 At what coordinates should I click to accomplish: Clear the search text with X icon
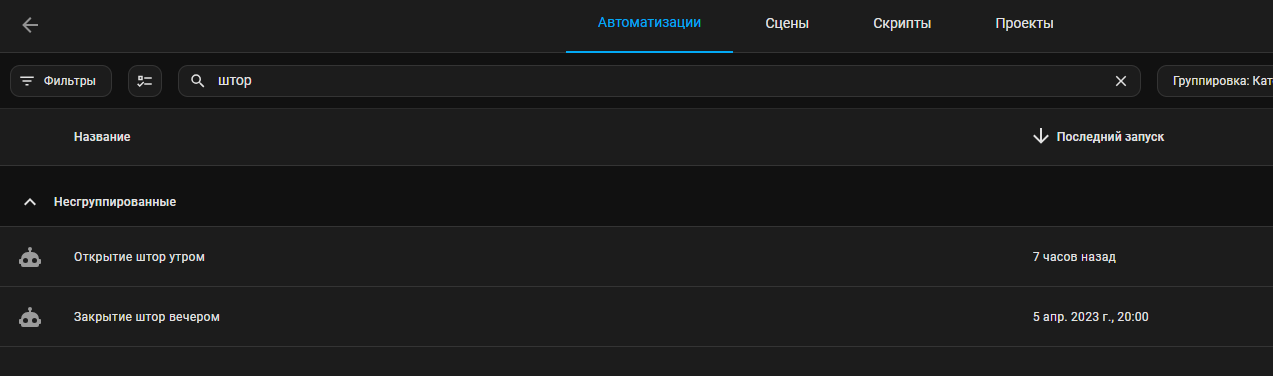pyautogui.click(x=1121, y=81)
